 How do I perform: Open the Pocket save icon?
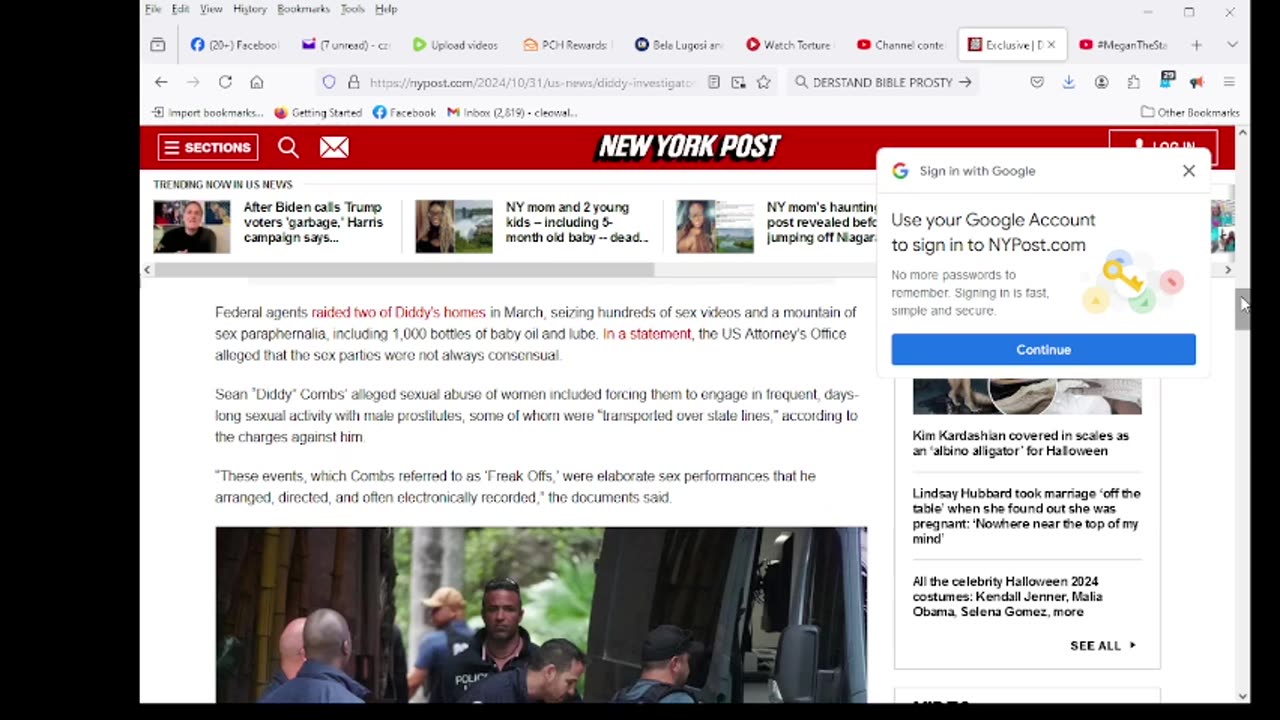(x=1037, y=82)
